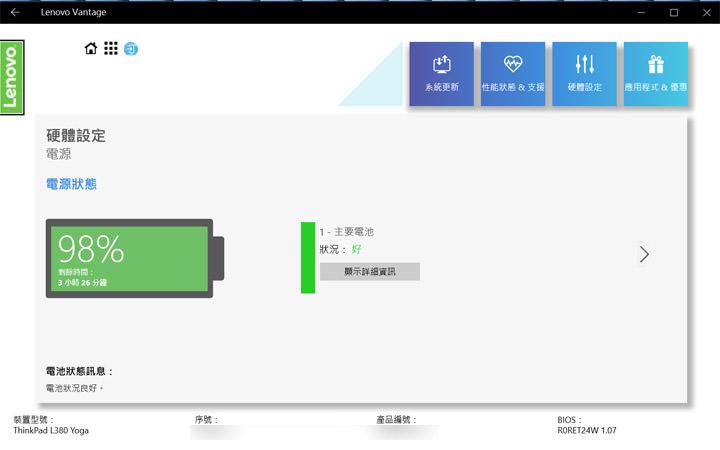This screenshot has width=720, height=450.
Task: Click the green Lenovo logo
Action: pyautogui.click(x=11, y=77)
